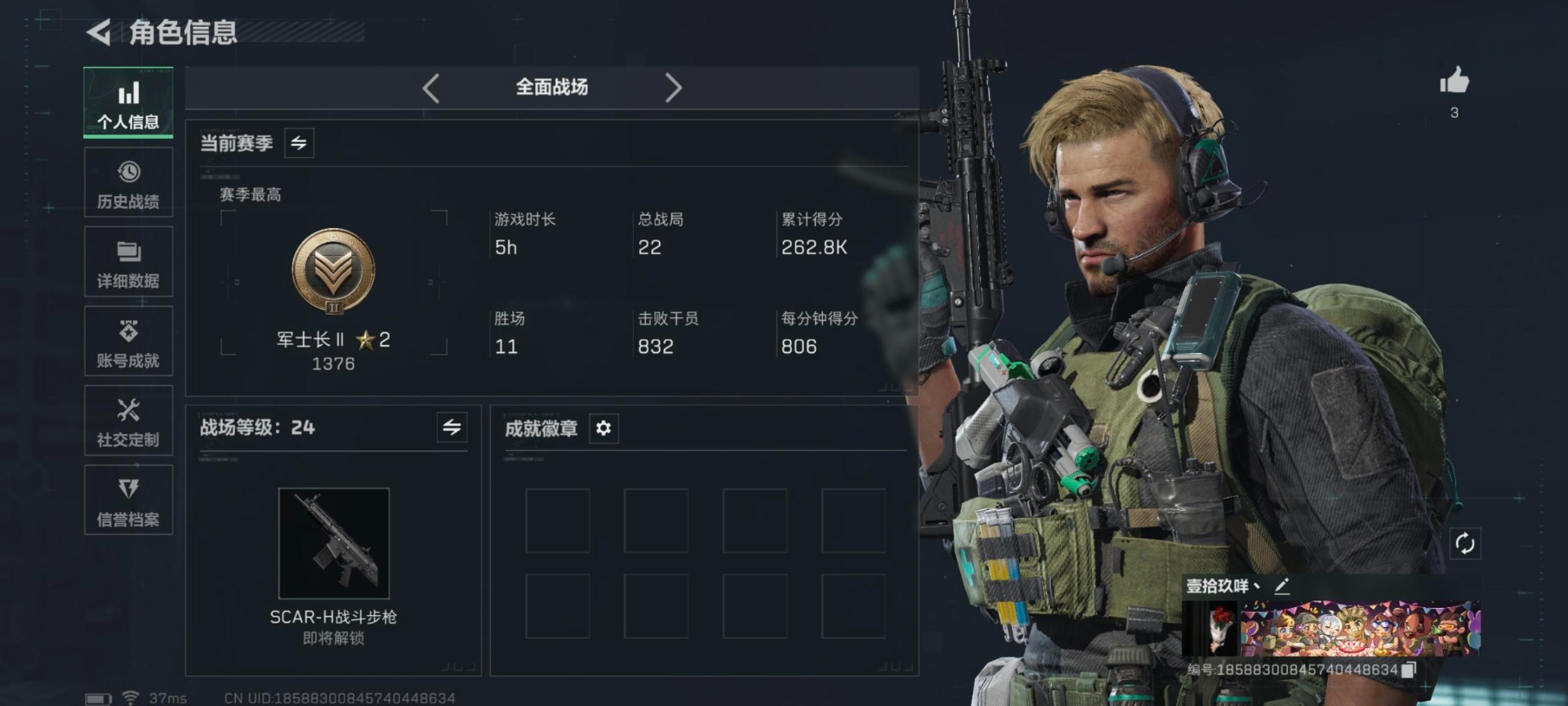Open the 信誉档案 reputation file
1568x706 pixels.
point(128,499)
